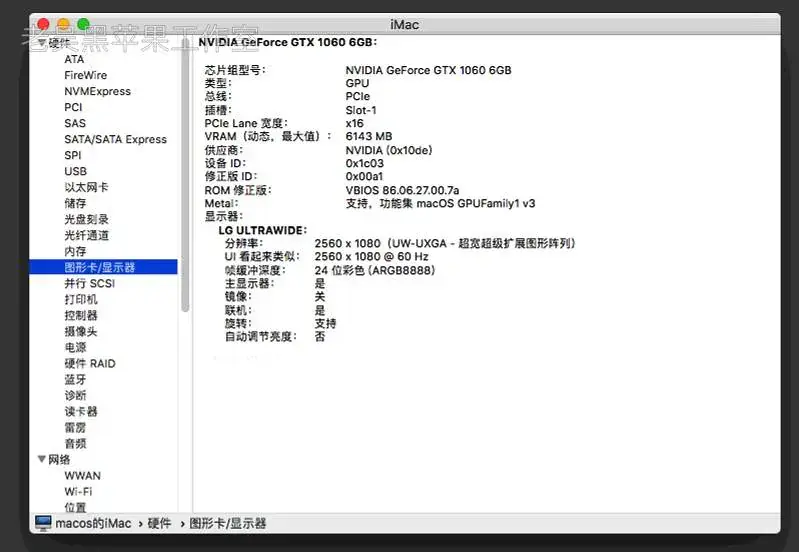Screen dimensions: 799x552
Task: Select WWAN under network
Action: pyautogui.click(x=83, y=476)
